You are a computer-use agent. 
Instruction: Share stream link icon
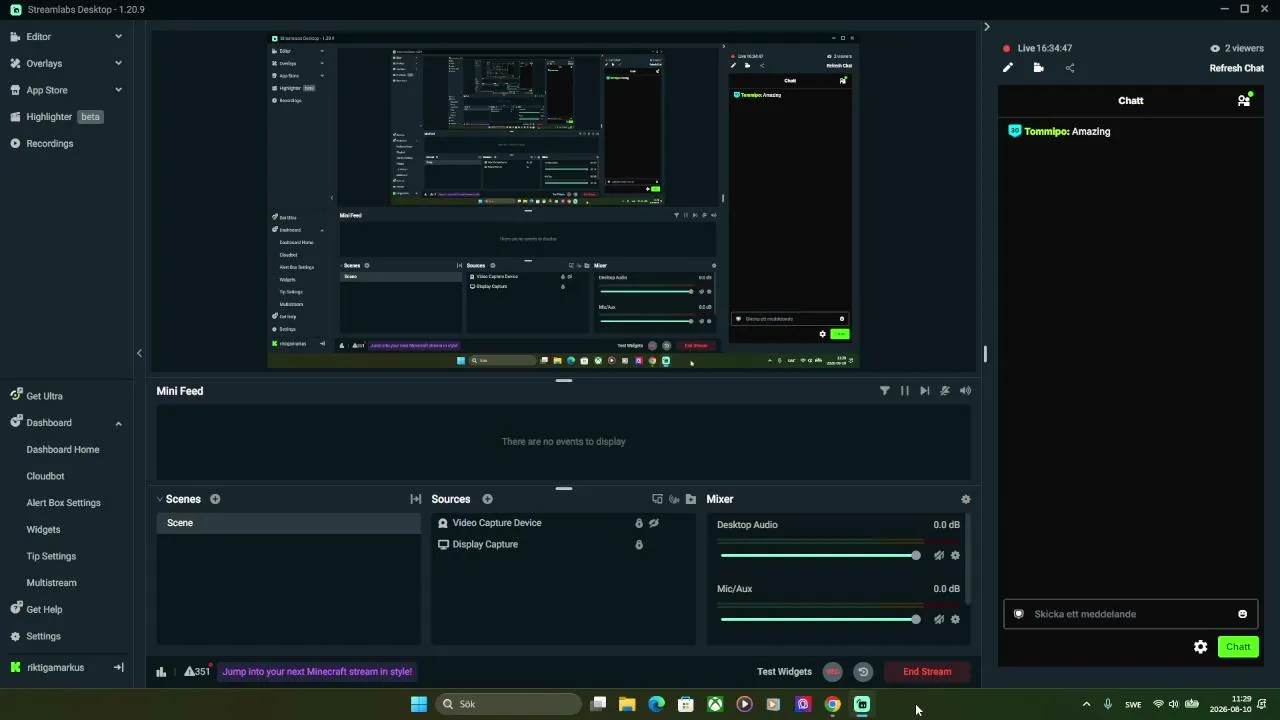(1070, 68)
